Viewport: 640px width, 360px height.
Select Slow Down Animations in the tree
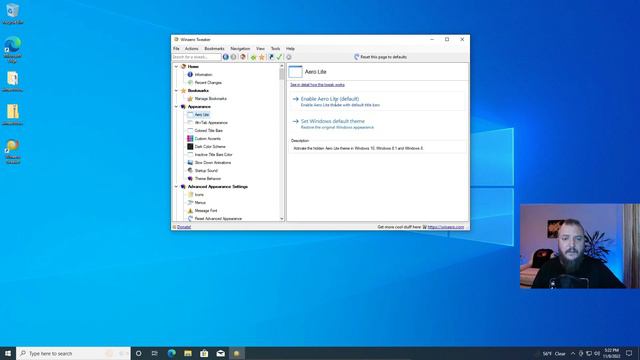[x=213, y=162]
